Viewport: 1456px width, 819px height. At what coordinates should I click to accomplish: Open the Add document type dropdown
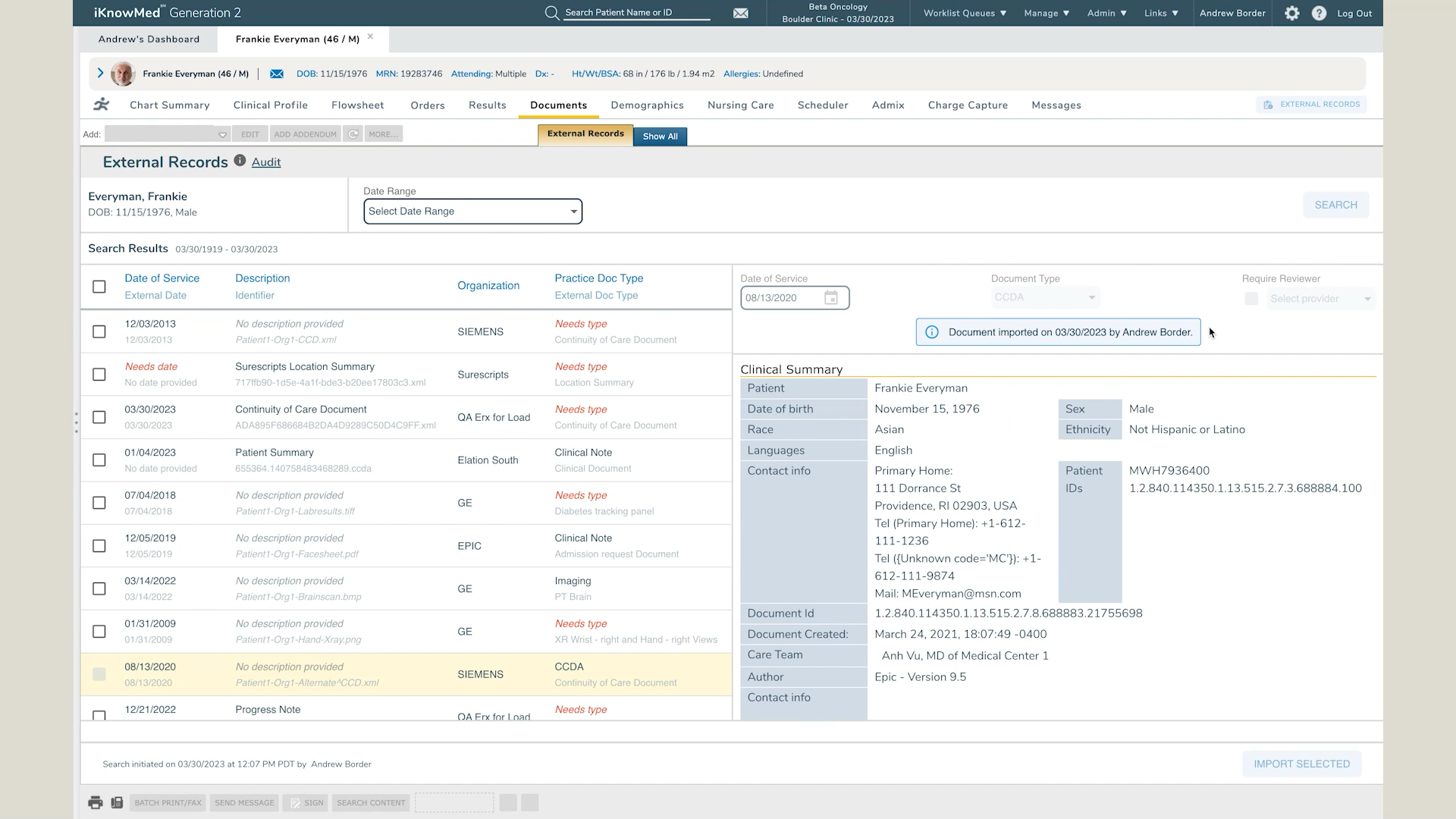168,134
